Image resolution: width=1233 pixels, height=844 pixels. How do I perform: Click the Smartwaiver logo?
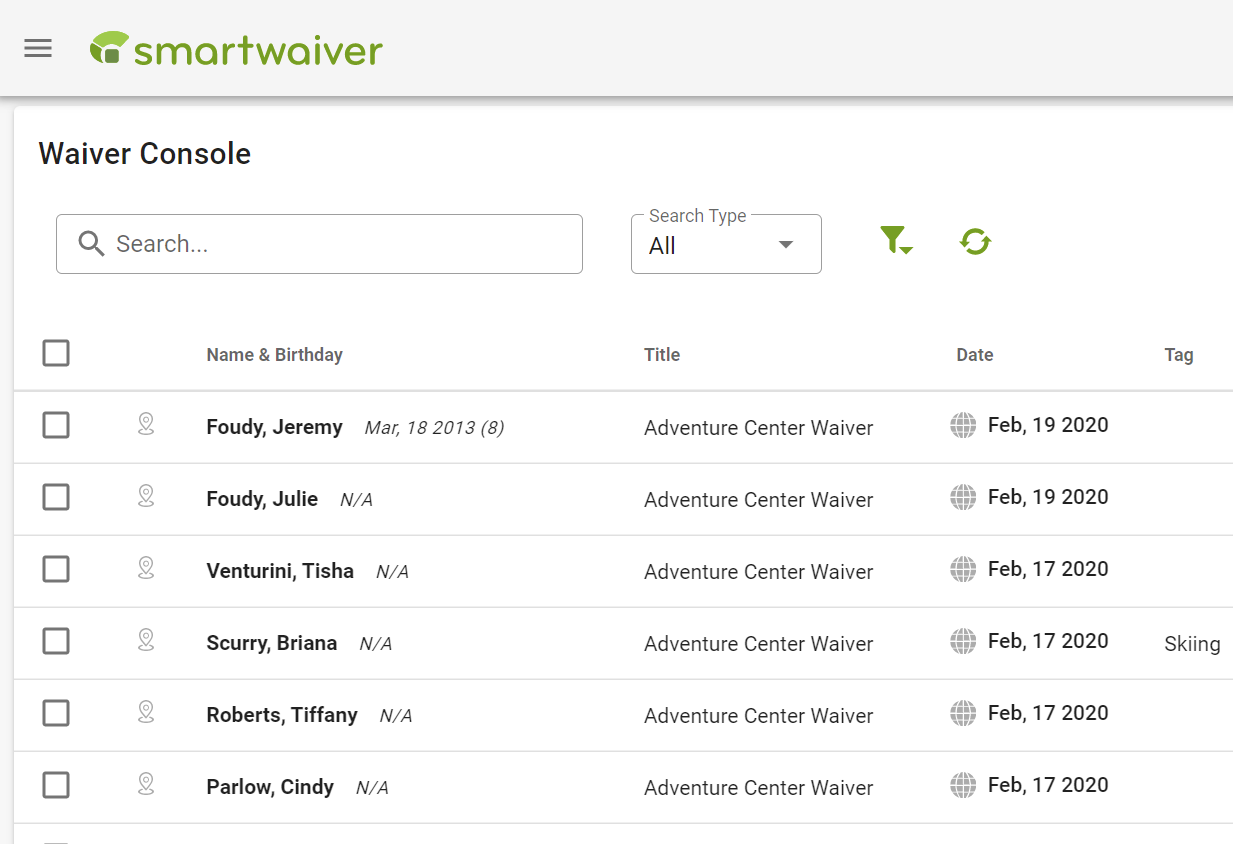[x=236, y=48]
